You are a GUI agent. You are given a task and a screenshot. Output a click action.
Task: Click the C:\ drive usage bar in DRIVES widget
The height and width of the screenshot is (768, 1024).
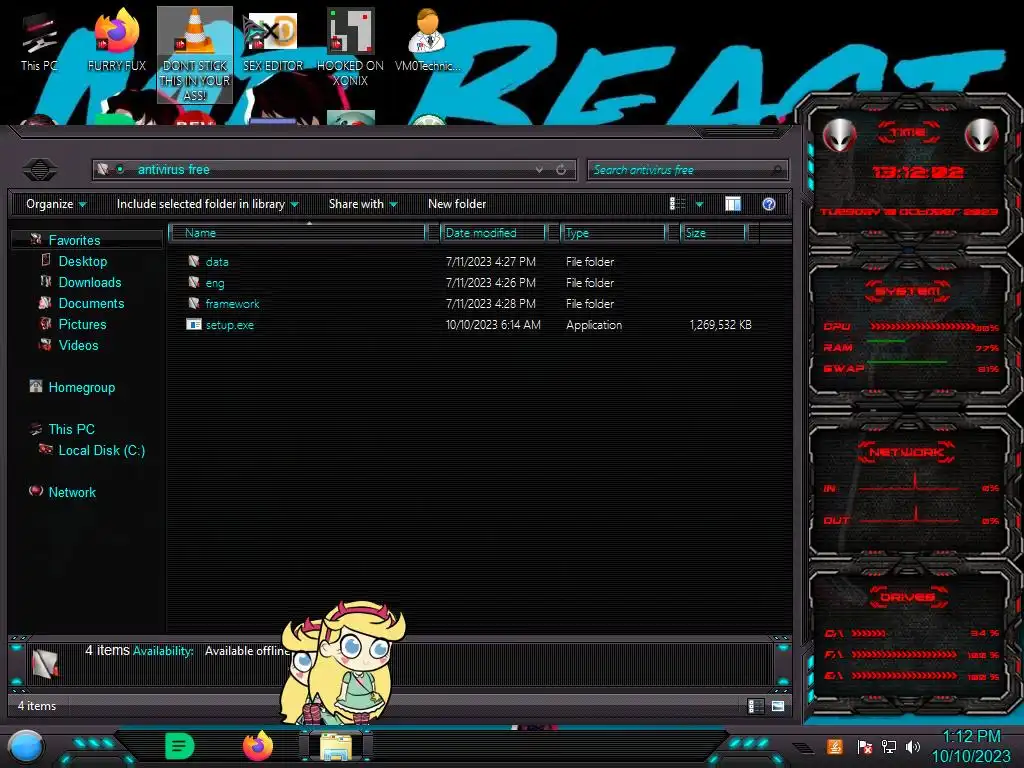869,633
